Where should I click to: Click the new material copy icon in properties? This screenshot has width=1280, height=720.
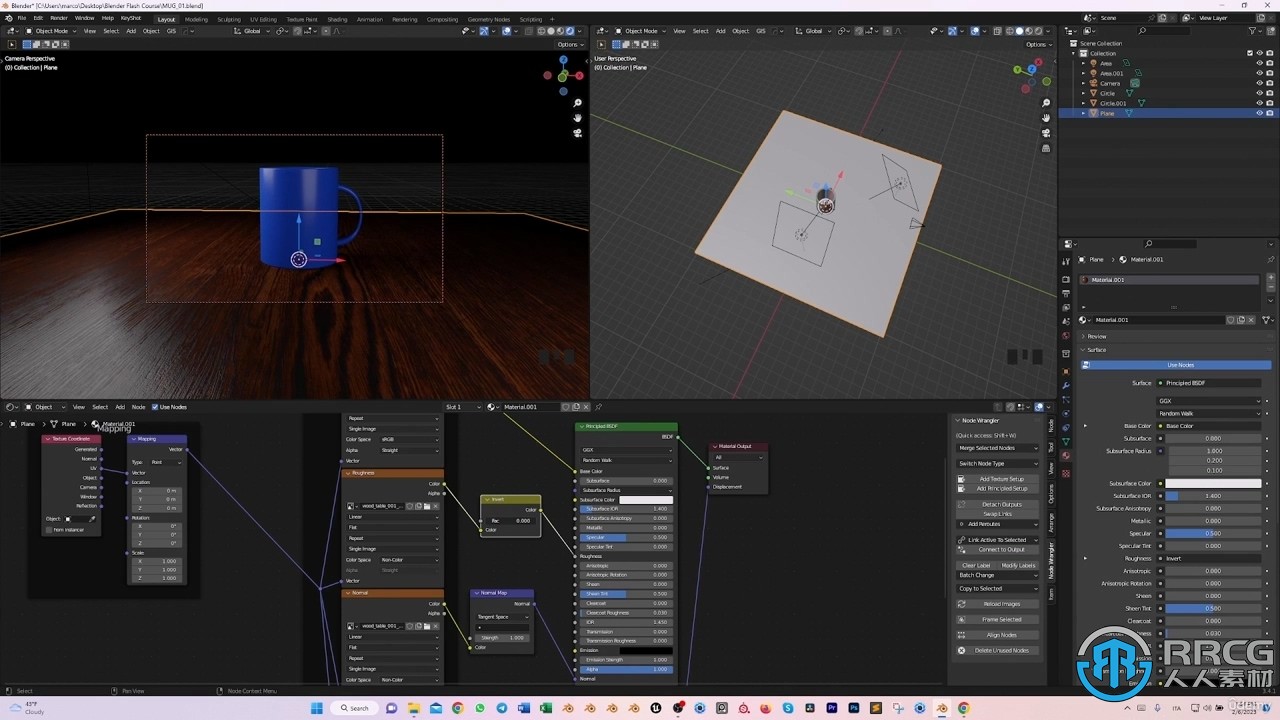[x=1241, y=320]
